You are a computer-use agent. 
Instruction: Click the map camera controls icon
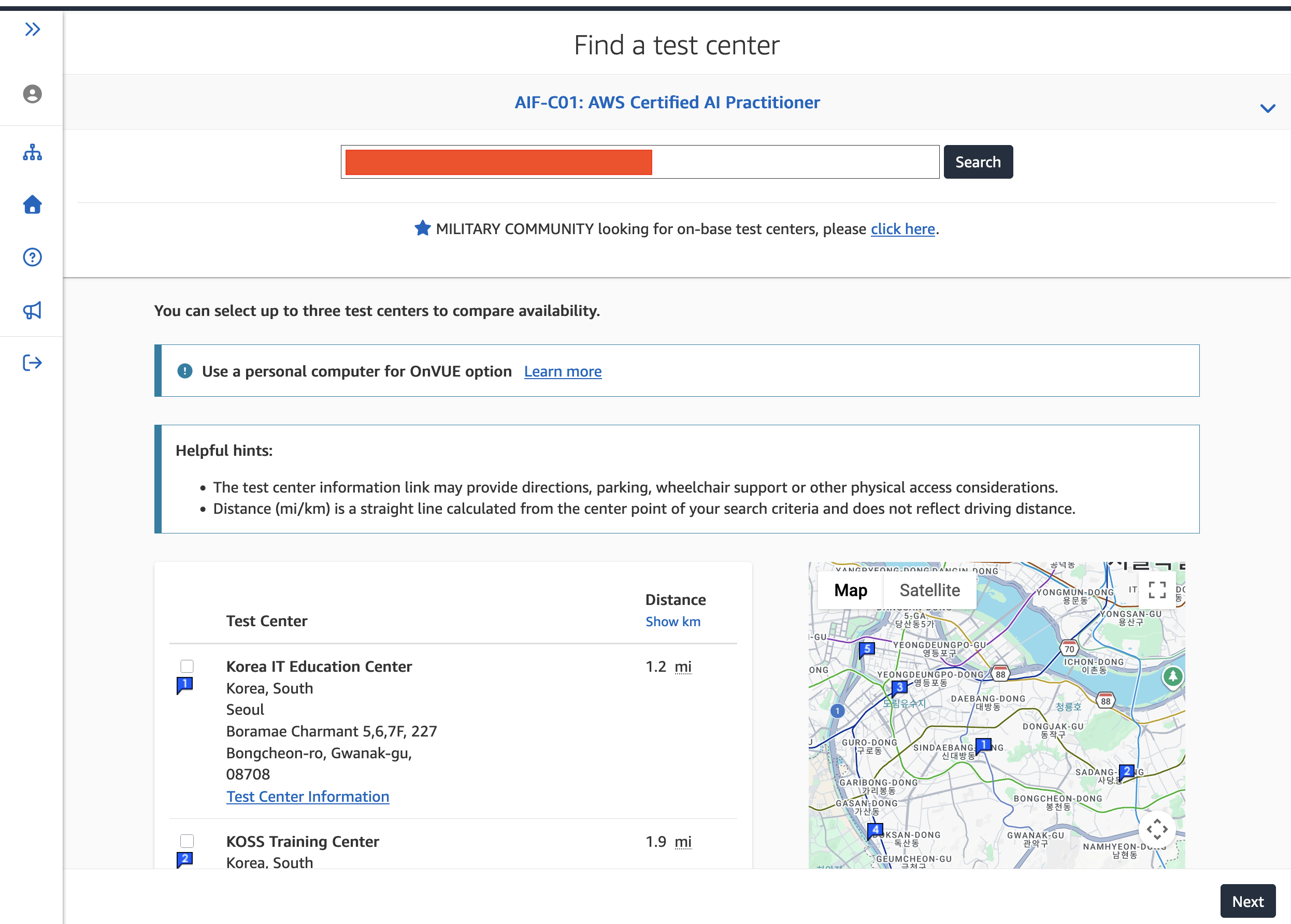tap(1157, 830)
